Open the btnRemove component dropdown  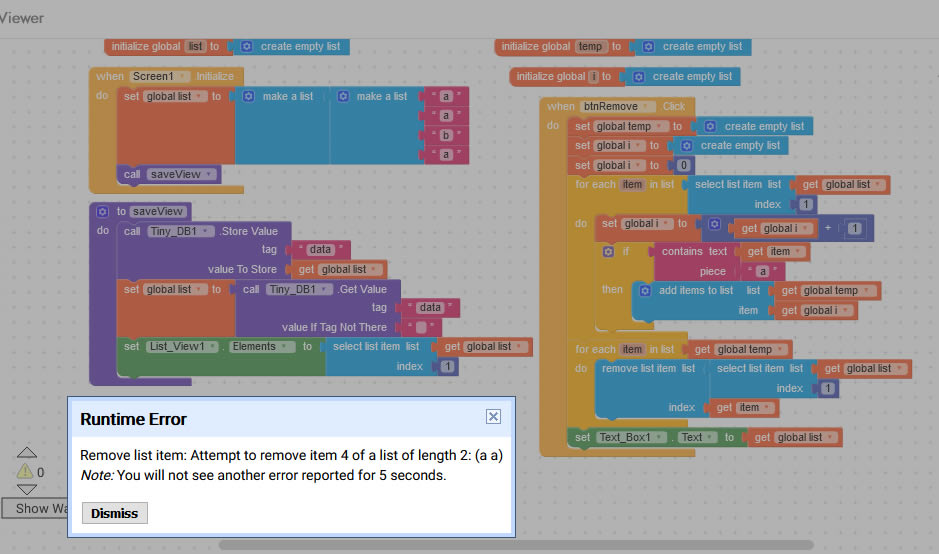pyautogui.click(x=619, y=107)
